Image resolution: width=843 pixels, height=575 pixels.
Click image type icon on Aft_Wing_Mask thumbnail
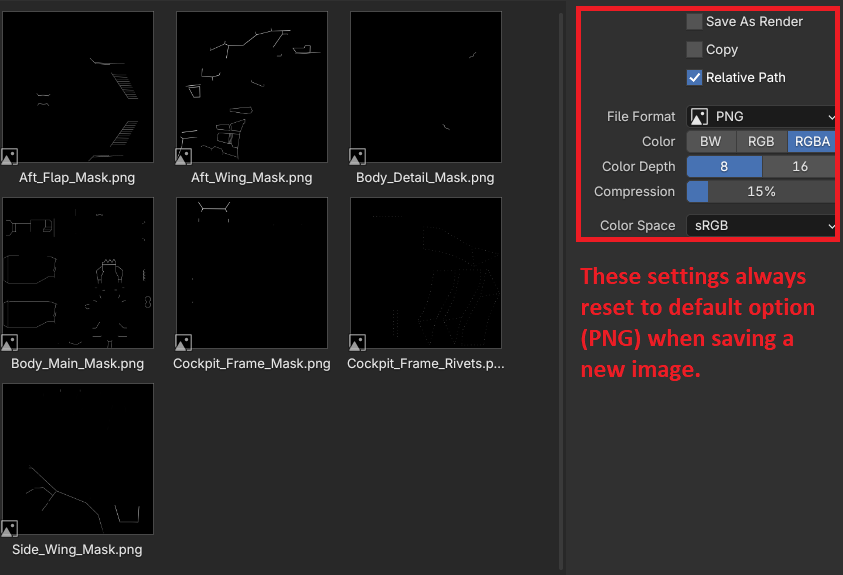tap(183, 156)
